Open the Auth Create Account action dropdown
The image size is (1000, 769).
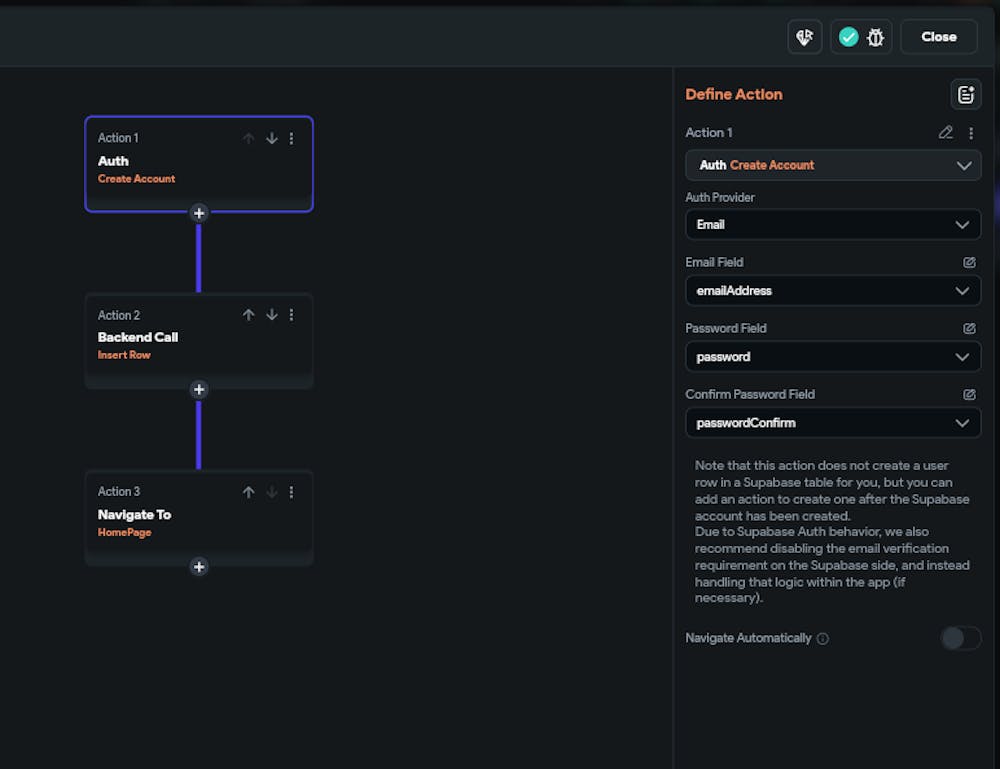833,165
